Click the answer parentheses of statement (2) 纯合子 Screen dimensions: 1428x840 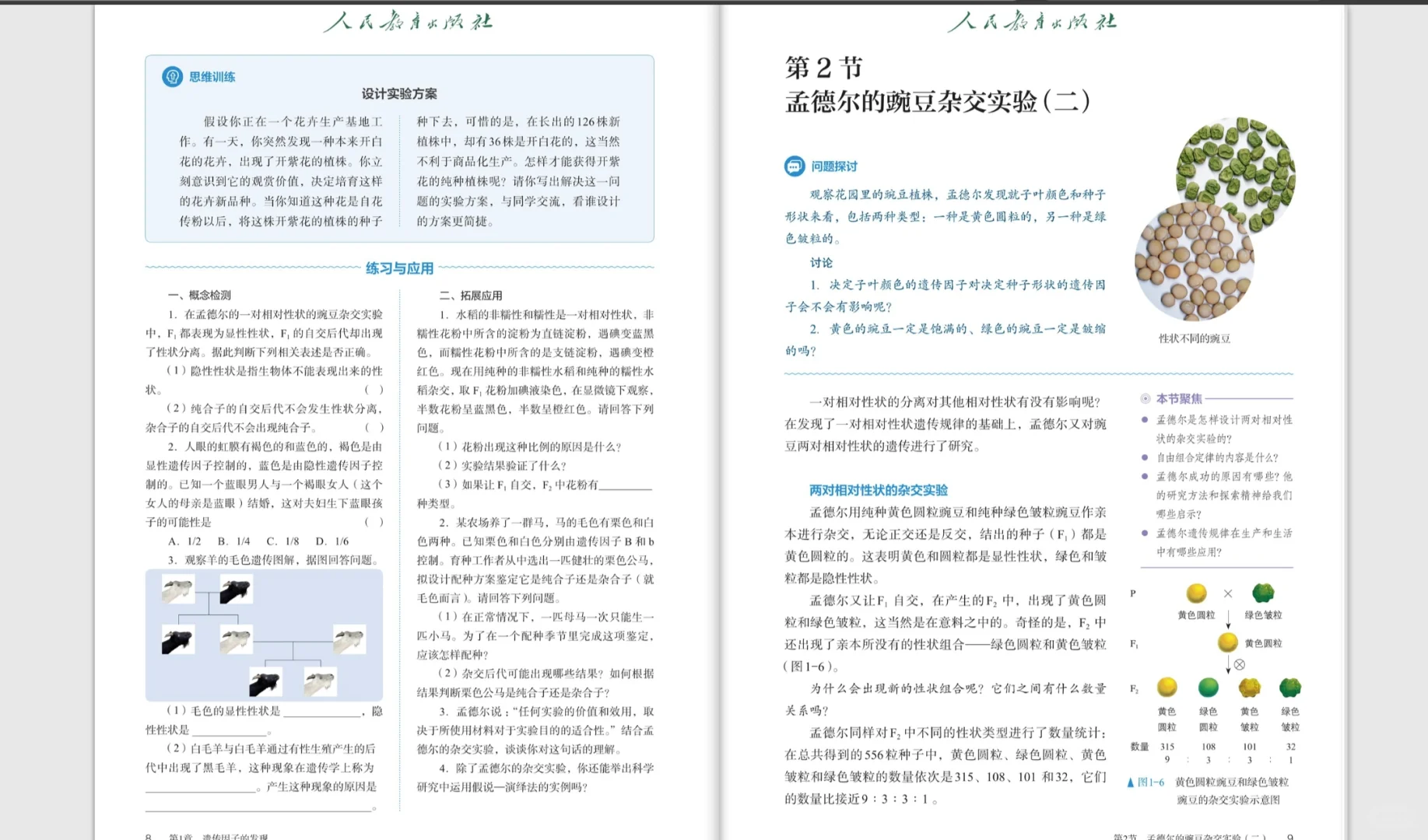(374, 427)
